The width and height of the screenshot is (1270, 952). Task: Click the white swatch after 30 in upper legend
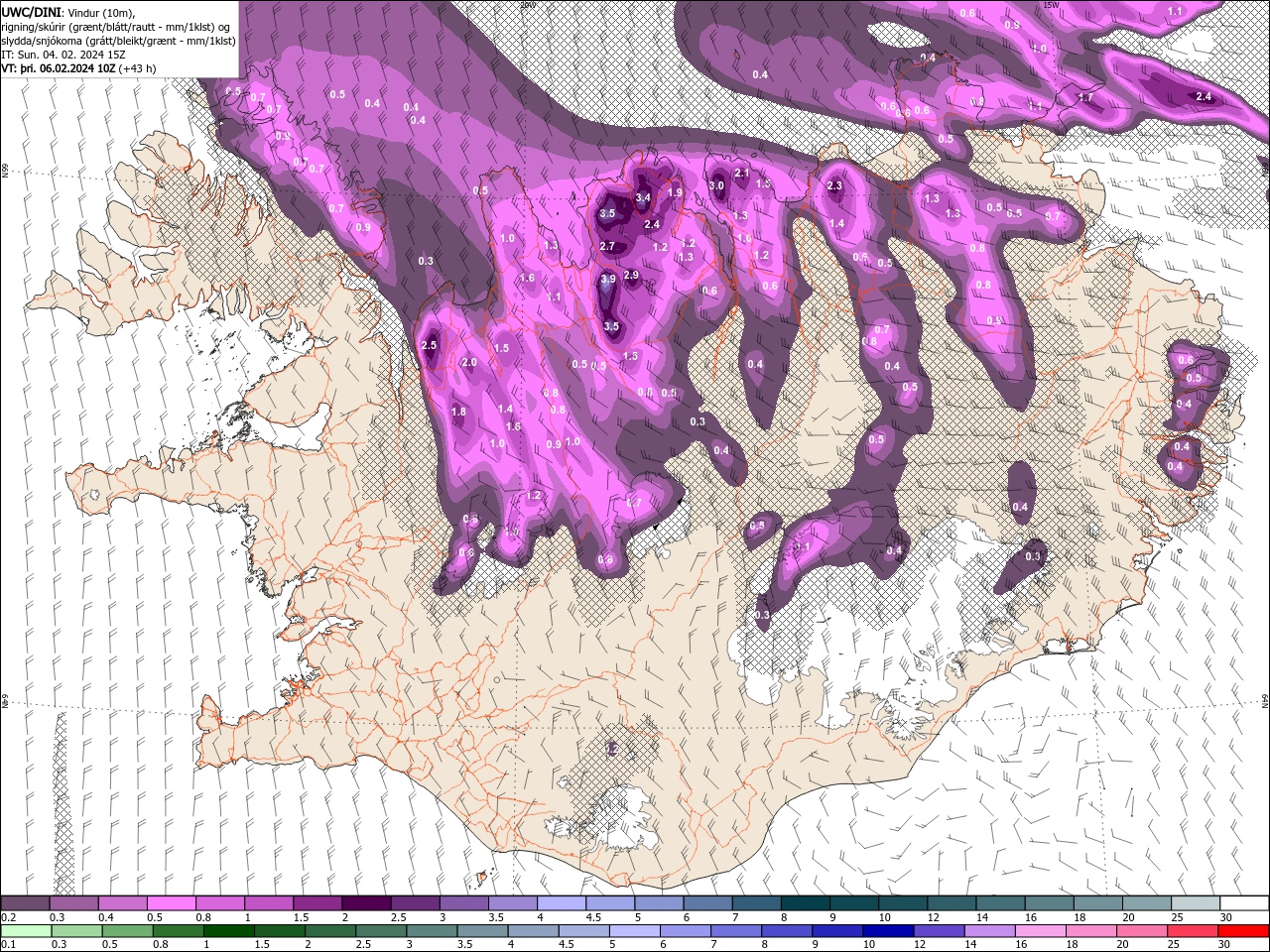point(1244,903)
